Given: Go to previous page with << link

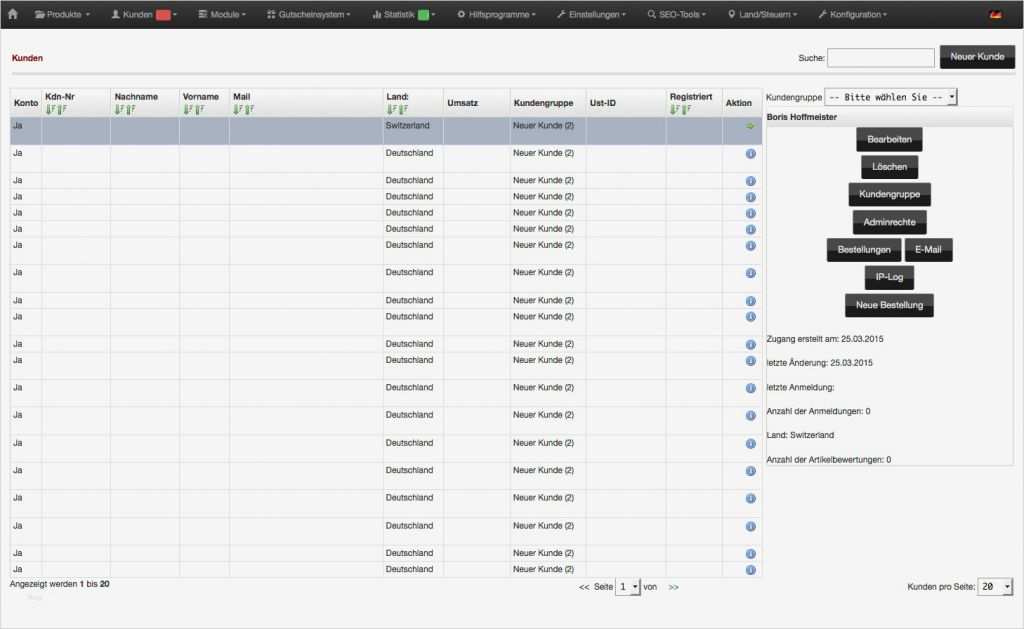Looking at the screenshot, I should [x=584, y=587].
